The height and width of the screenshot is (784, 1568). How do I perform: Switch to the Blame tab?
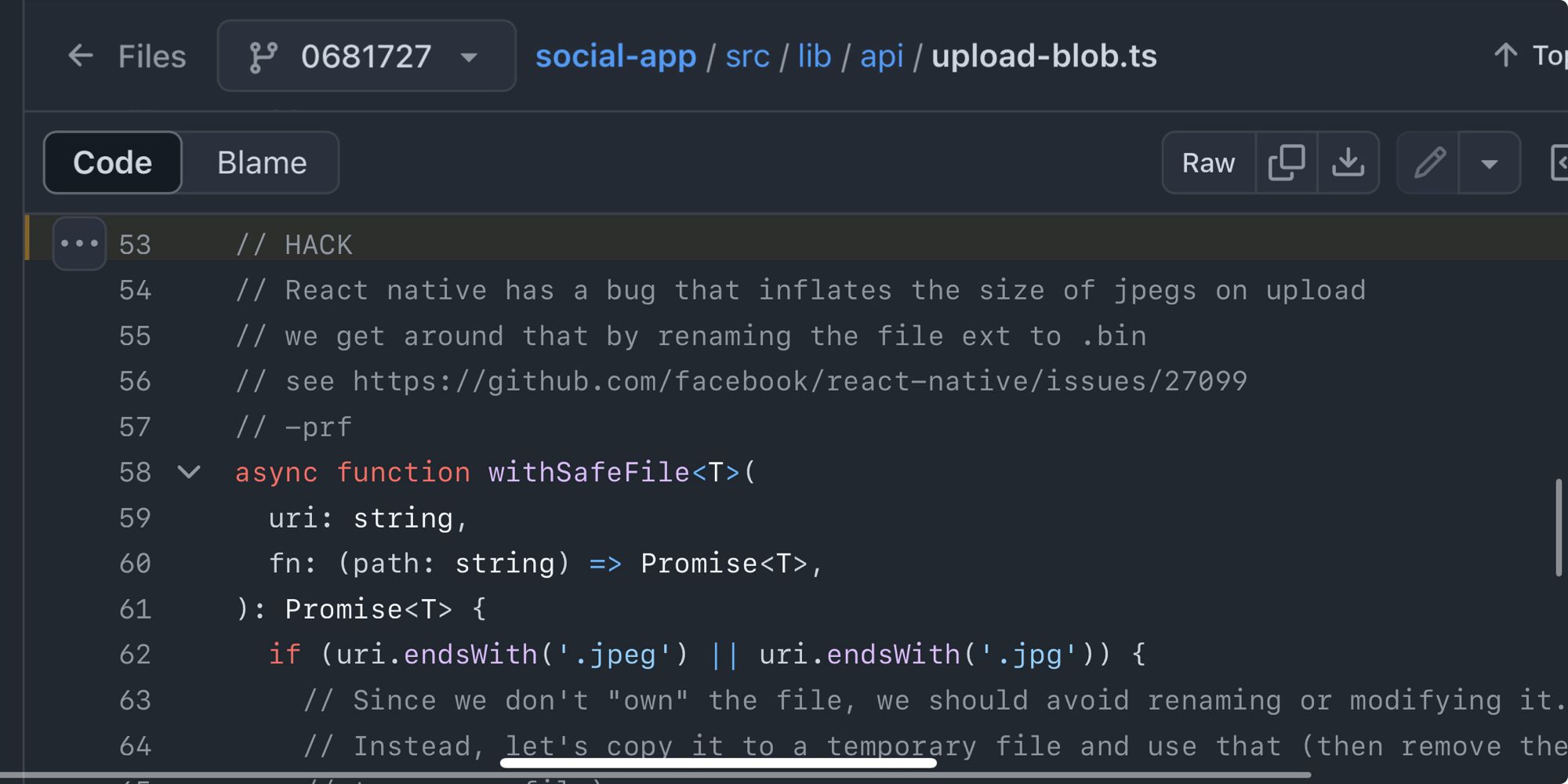click(262, 162)
